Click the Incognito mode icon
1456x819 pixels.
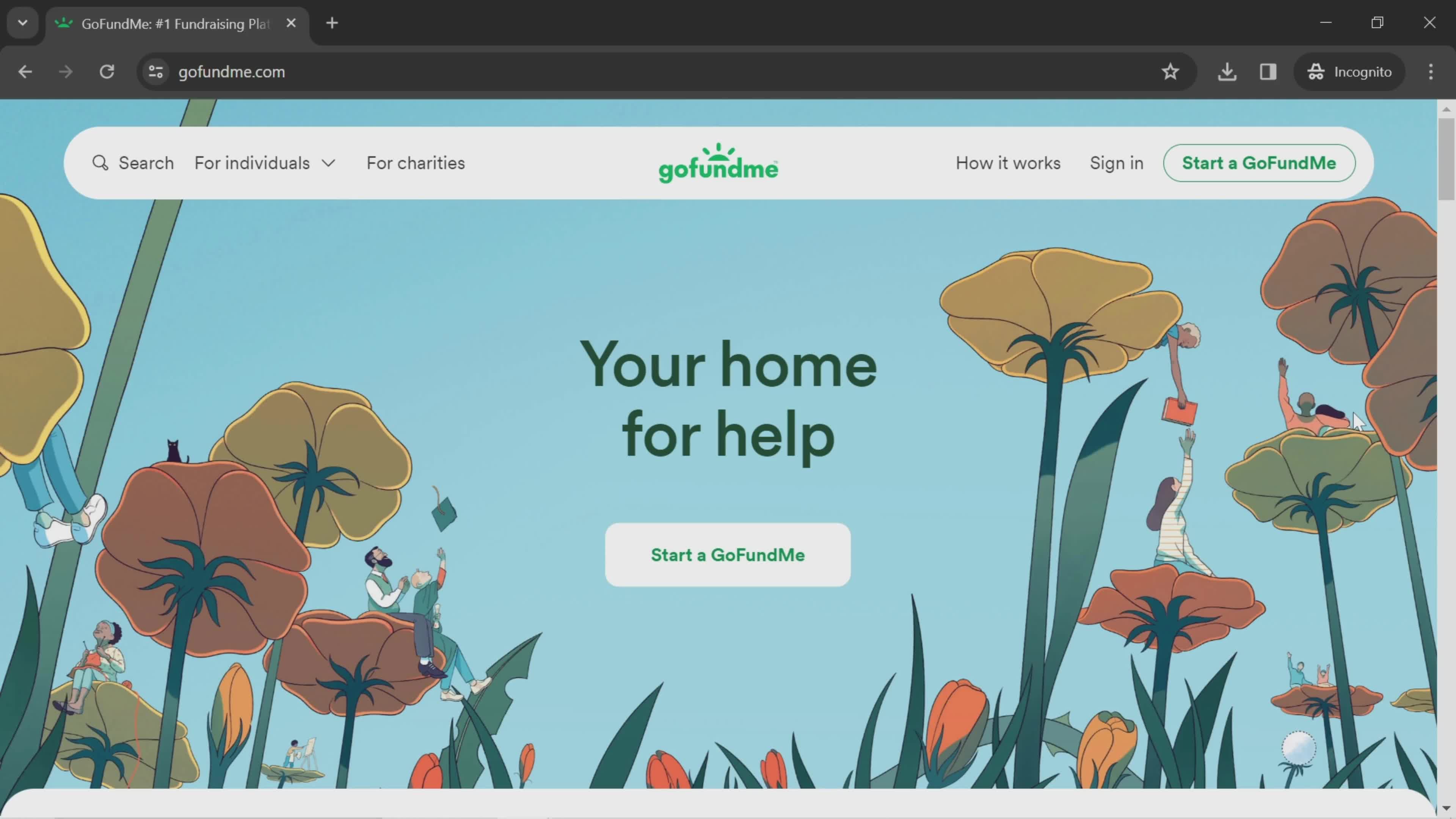(1316, 71)
